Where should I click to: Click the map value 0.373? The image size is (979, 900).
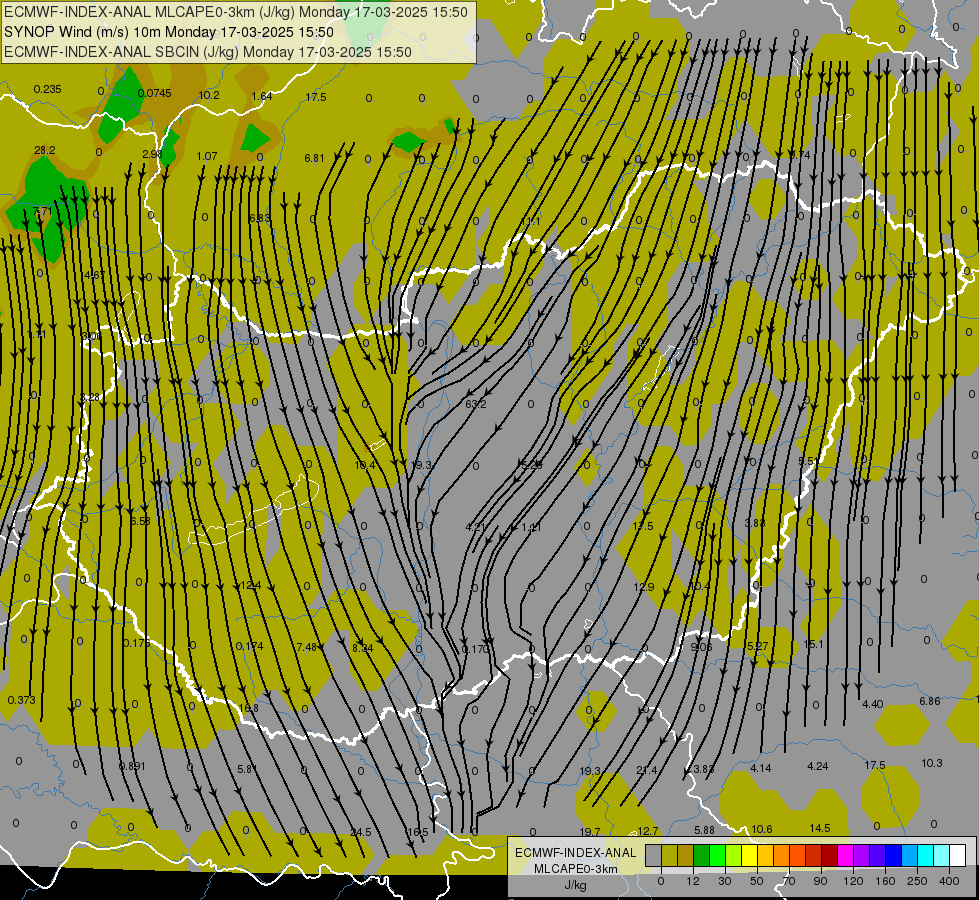tap(21, 700)
